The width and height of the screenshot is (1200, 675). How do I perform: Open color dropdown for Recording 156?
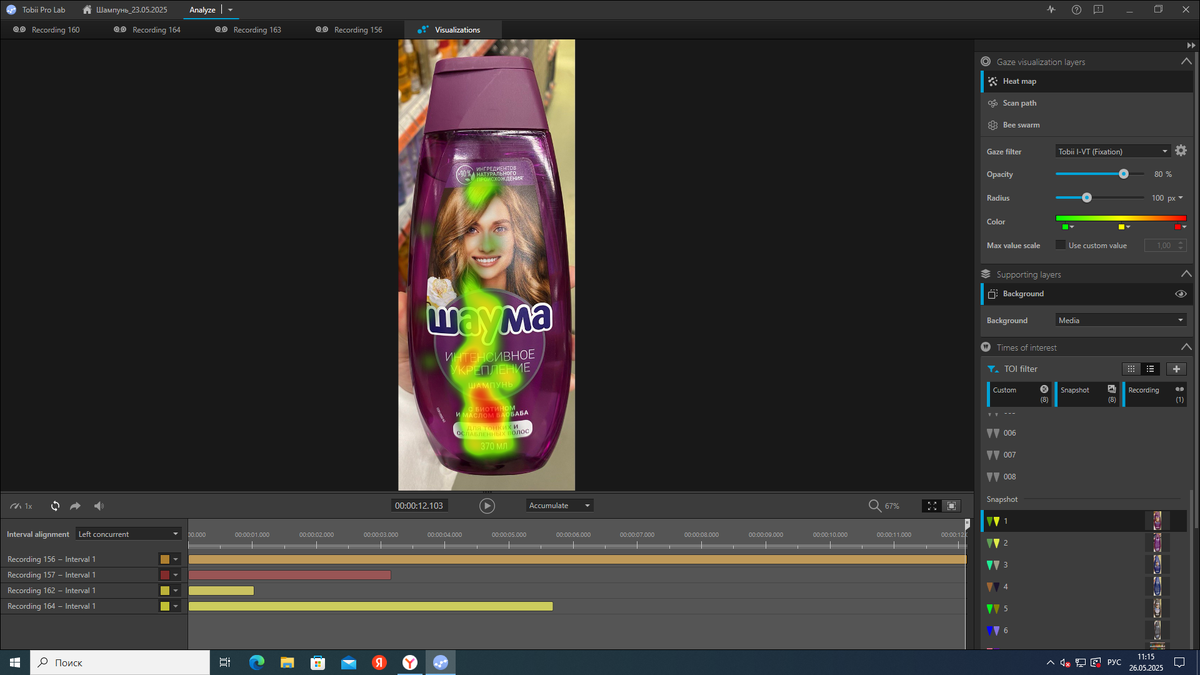click(x=176, y=560)
